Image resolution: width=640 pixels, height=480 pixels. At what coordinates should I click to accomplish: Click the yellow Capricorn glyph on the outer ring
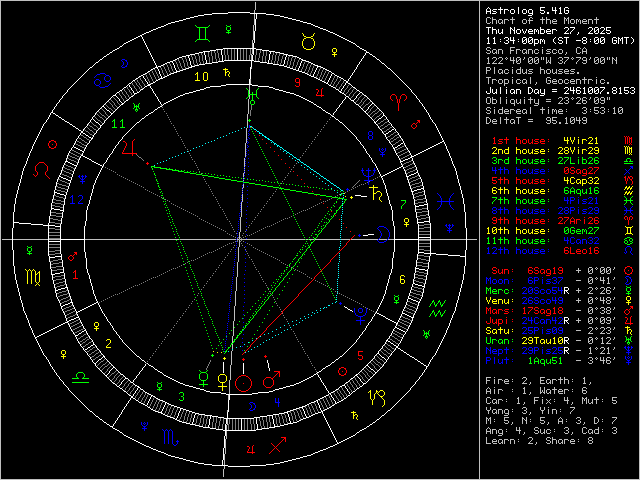point(377,398)
